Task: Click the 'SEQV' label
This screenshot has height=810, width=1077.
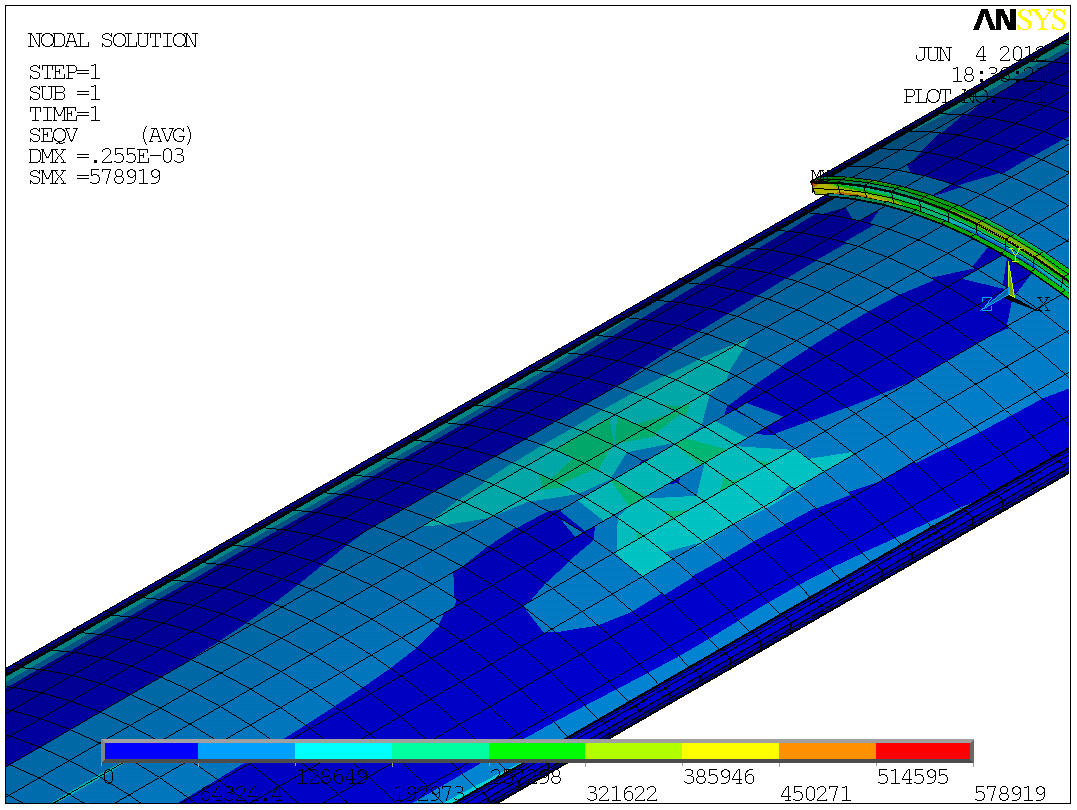Action: [x=54, y=135]
